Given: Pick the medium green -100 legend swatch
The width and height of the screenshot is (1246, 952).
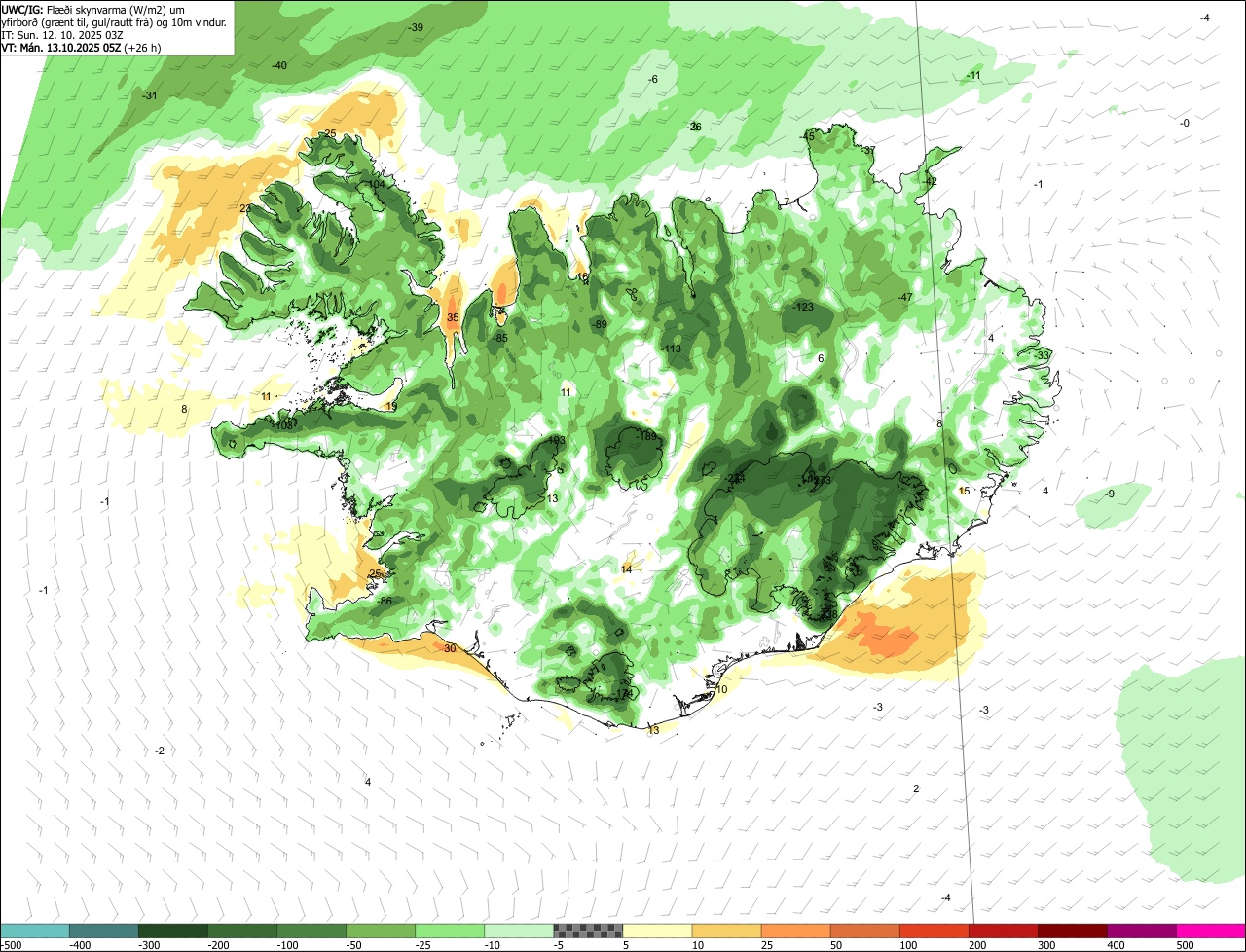Looking at the screenshot, I should coord(311,931).
